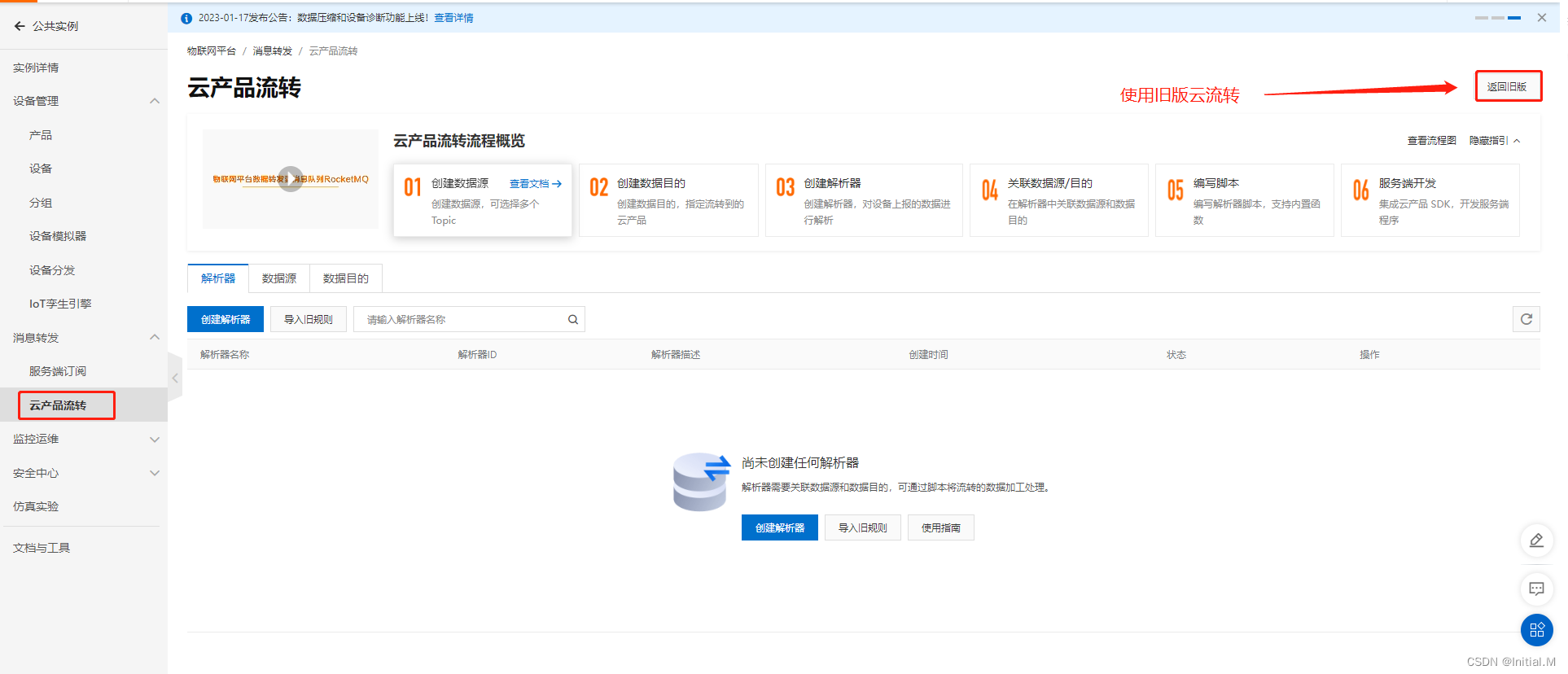Open 文档与工具 in sidebar
1568x674 pixels.
[42, 548]
